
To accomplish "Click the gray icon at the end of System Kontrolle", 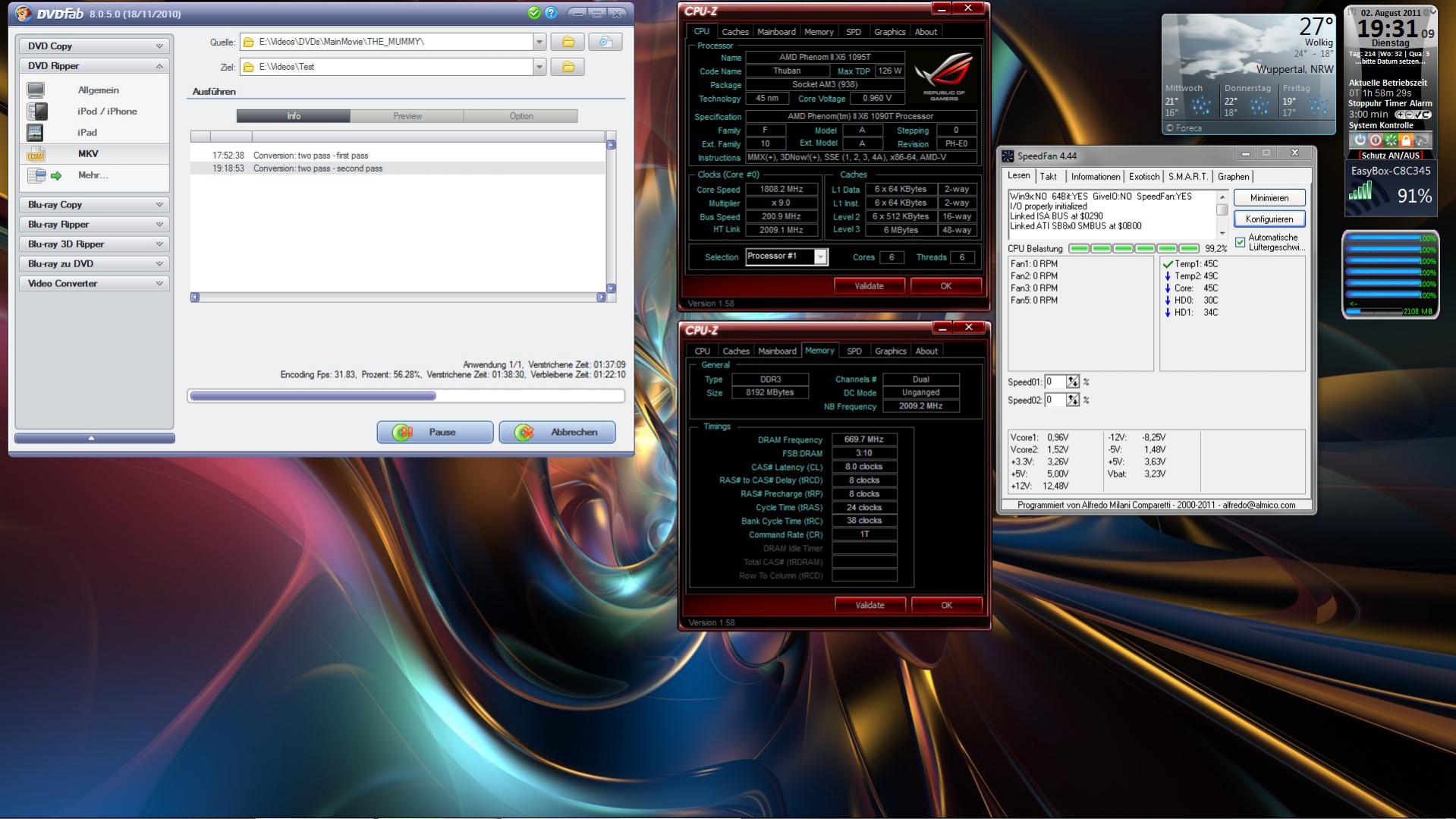I will [1422, 140].
